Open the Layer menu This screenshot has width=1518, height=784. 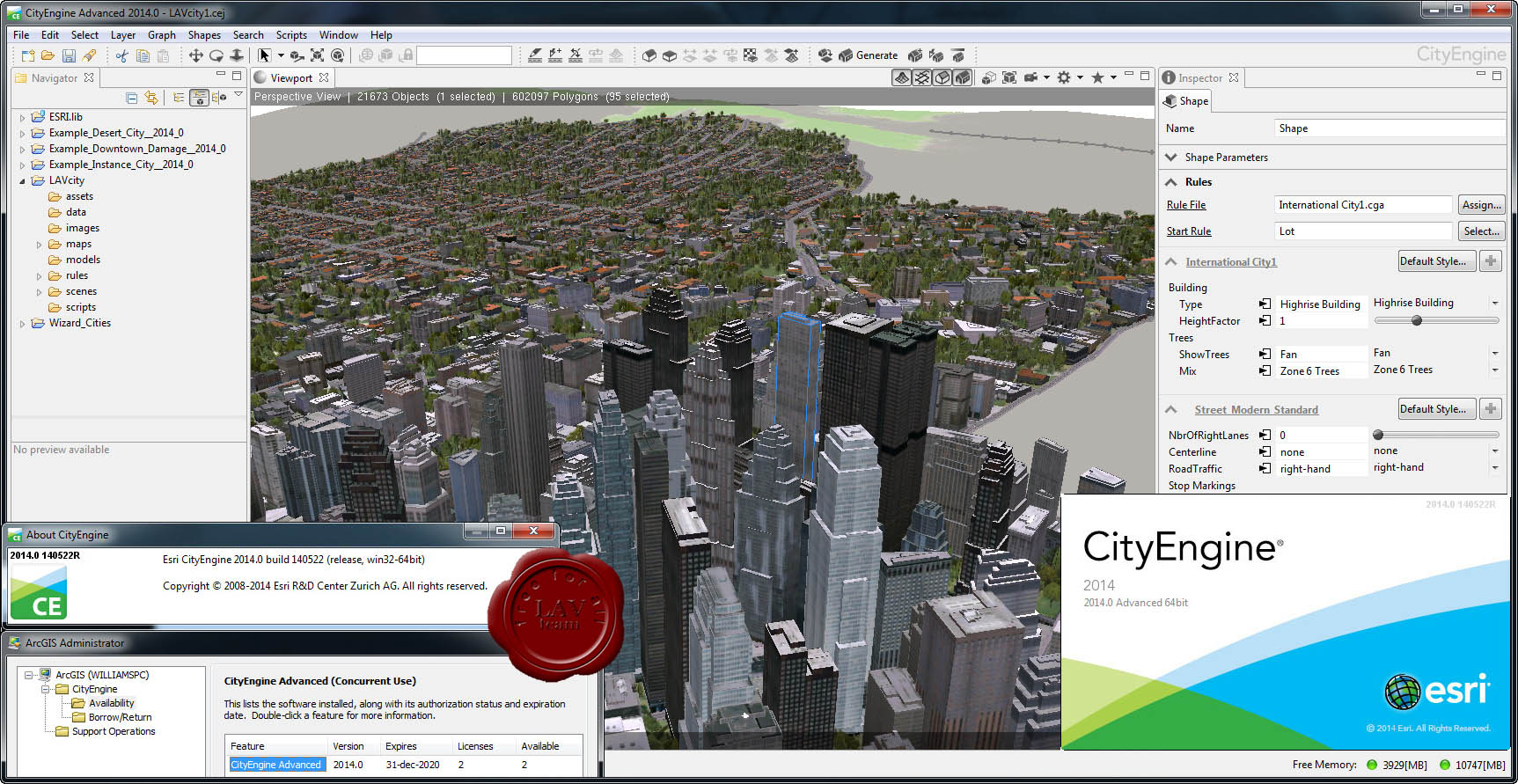[x=123, y=35]
